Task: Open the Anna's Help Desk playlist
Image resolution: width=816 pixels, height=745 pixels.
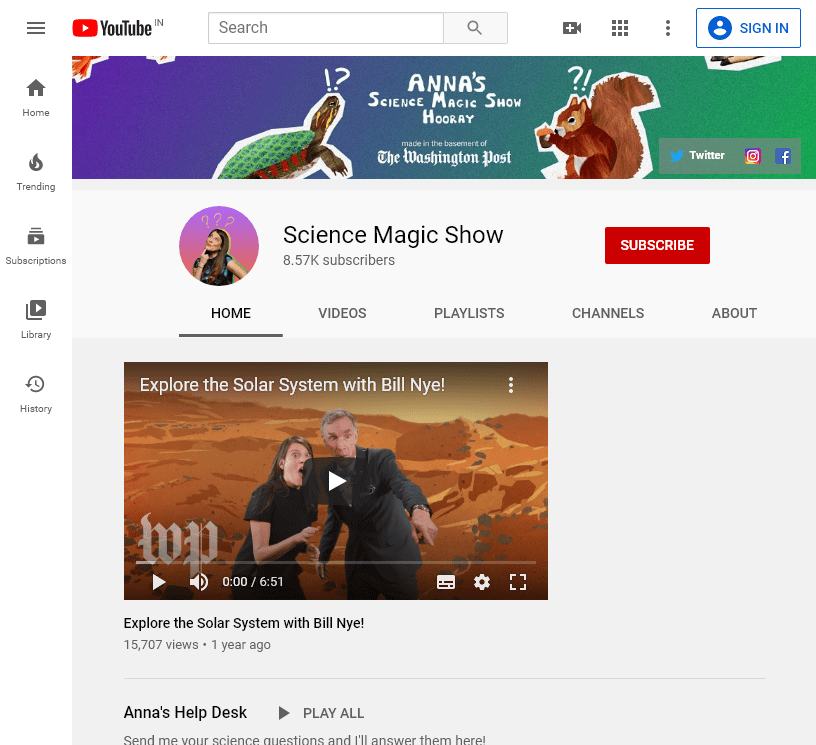Action: point(185,712)
